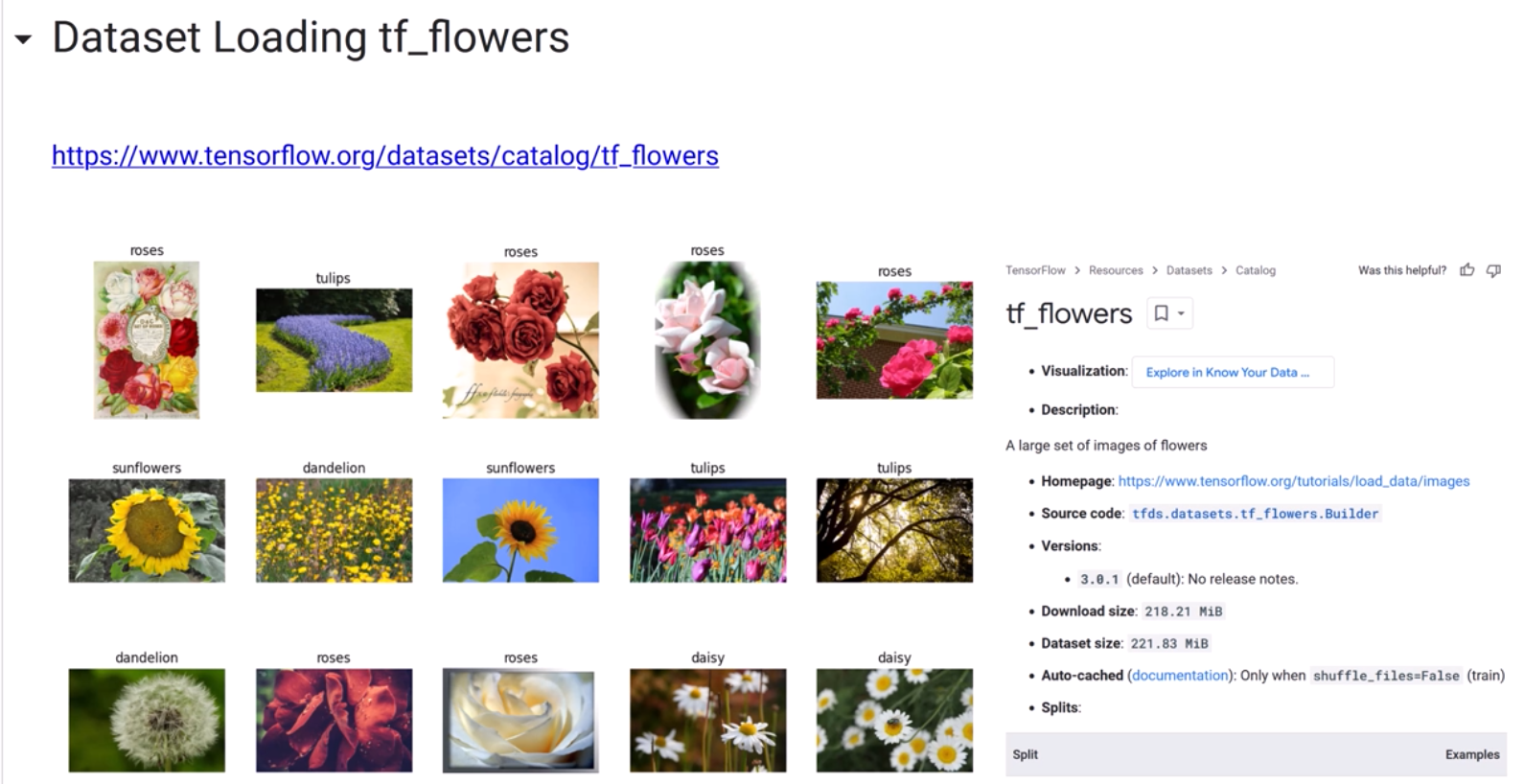1524x784 pixels.
Task: Select the purple tulips field image
Action: 334,340
